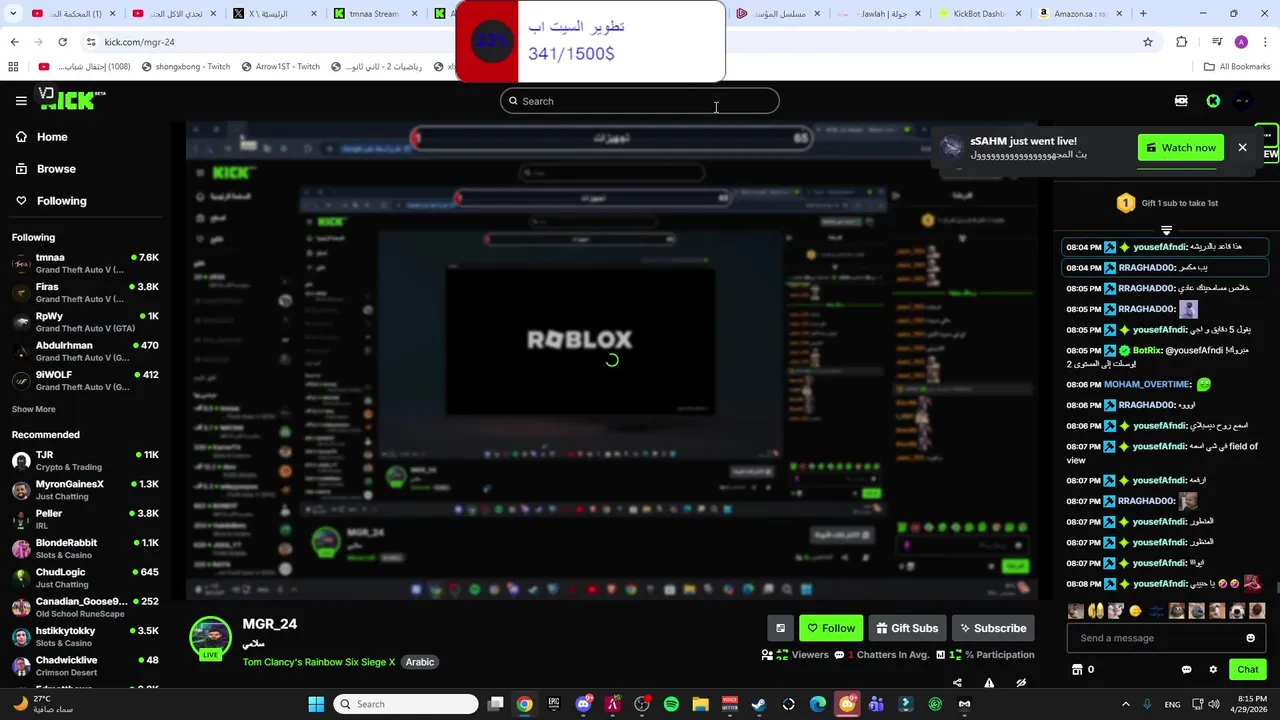Open Following in the sidebar
The height and width of the screenshot is (720, 1280).
click(x=61, y=201)
